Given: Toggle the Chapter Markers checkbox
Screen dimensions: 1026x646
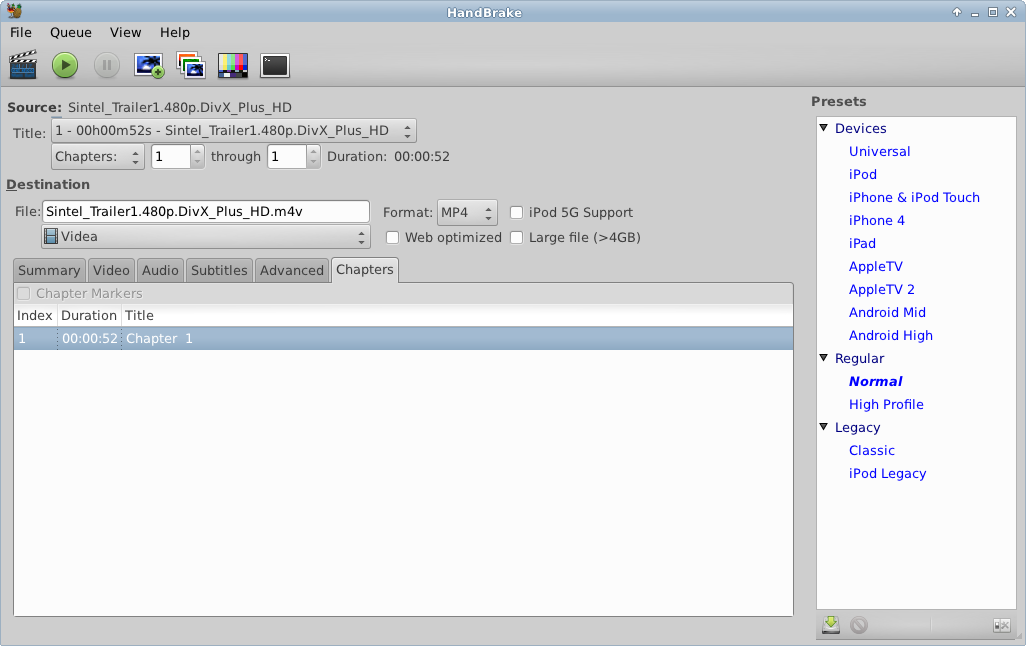Looking at the screenshot, I should coord(24,293).
